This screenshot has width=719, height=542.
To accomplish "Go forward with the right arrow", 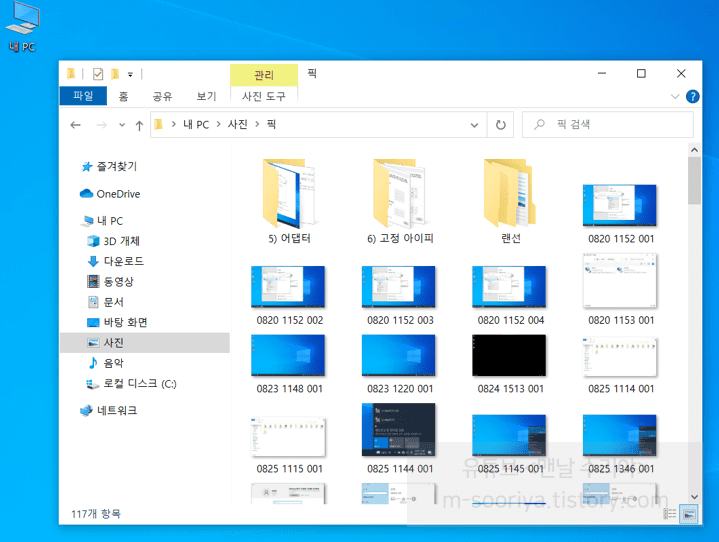I will pyautogui.click(x=101, y=125).
